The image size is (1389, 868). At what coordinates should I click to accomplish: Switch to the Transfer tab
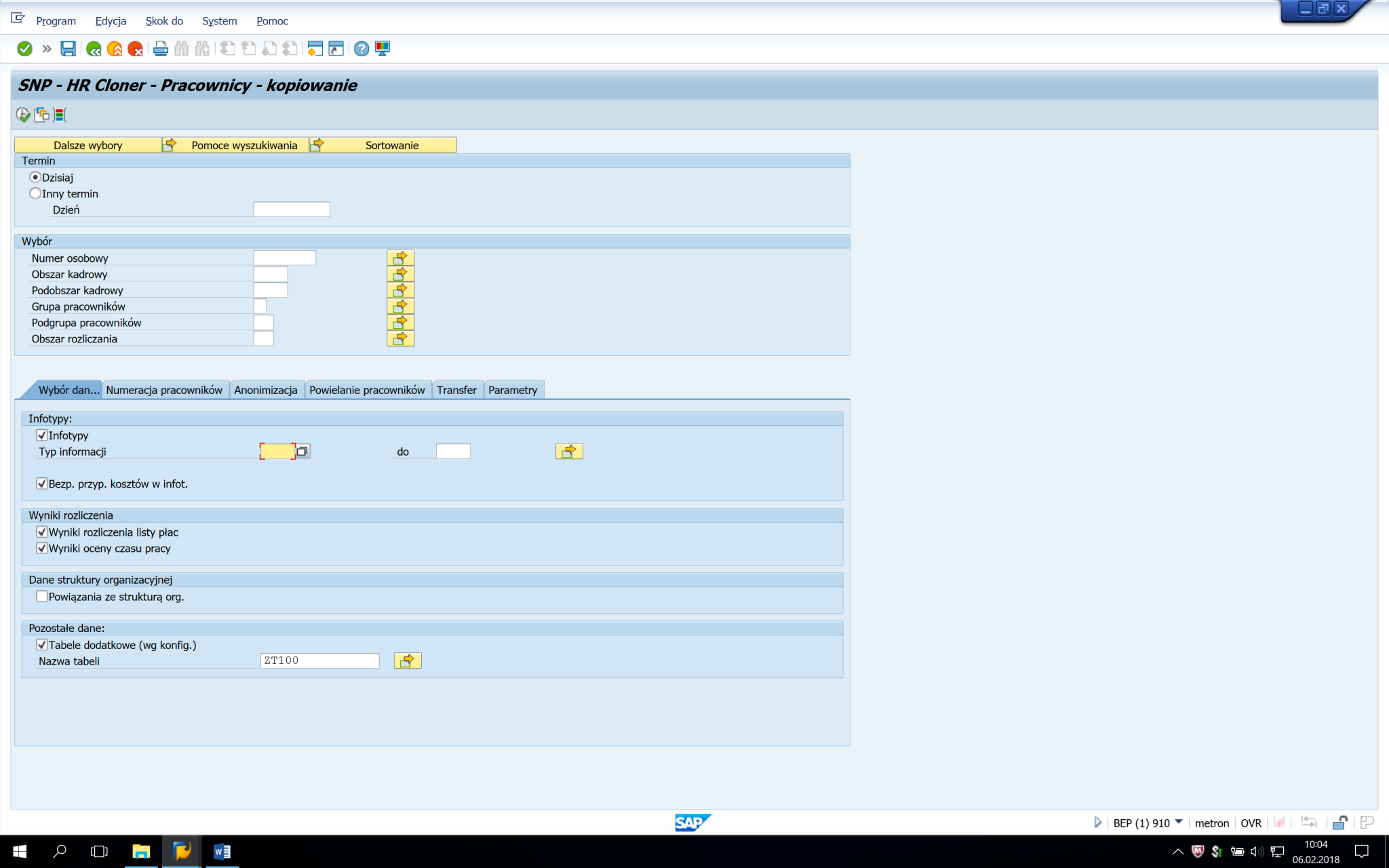point(456,390)
